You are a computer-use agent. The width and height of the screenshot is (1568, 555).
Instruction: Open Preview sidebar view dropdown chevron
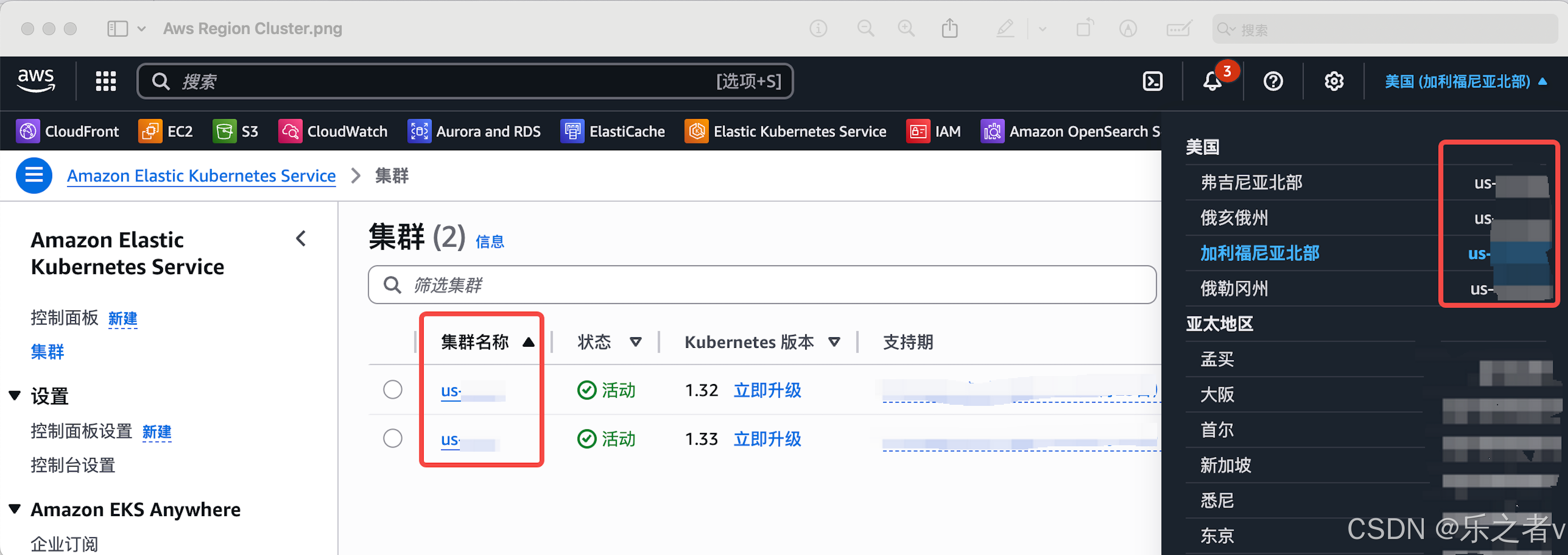click(x=141, y=29)
